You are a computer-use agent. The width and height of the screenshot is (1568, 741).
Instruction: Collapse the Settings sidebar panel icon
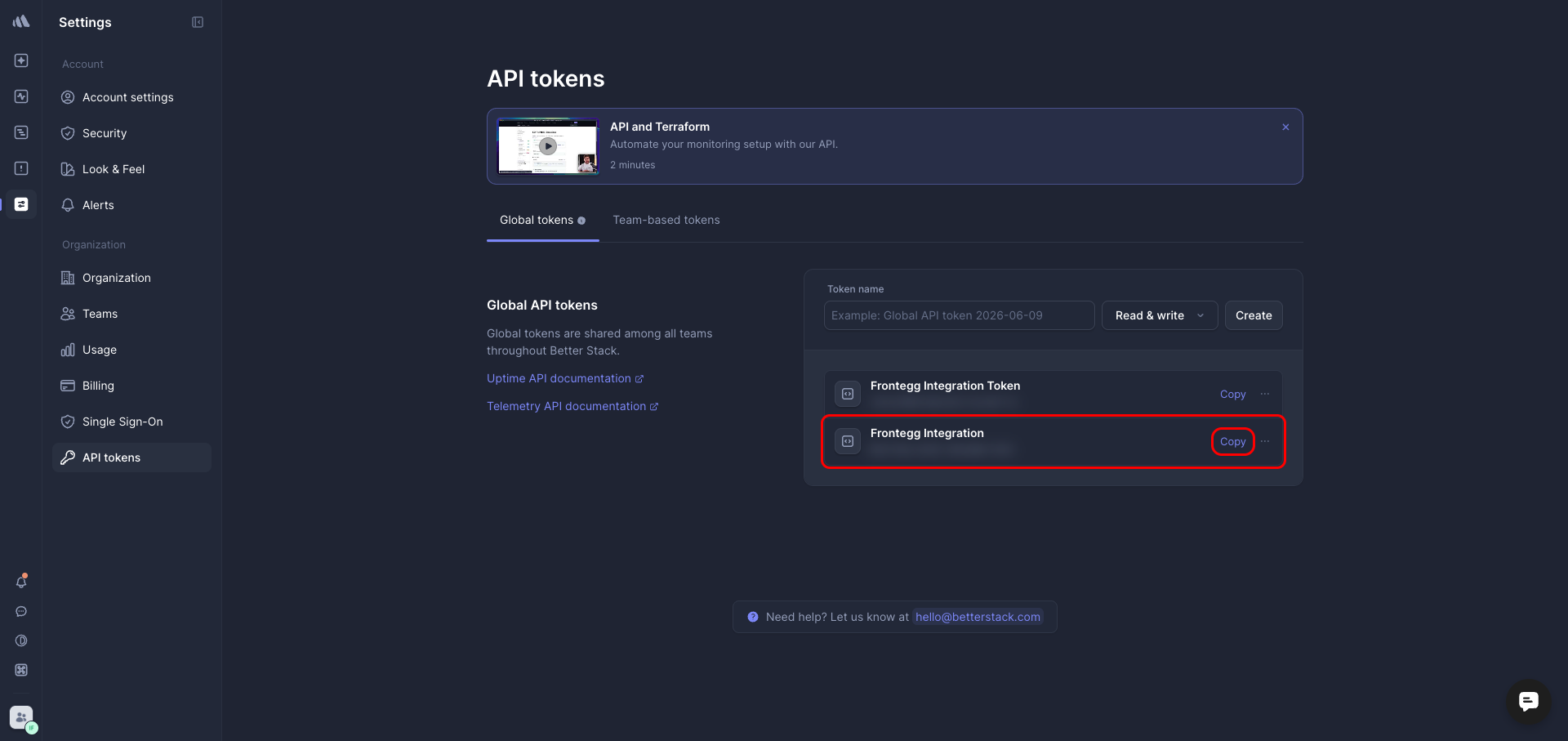[x=198, y=22]
